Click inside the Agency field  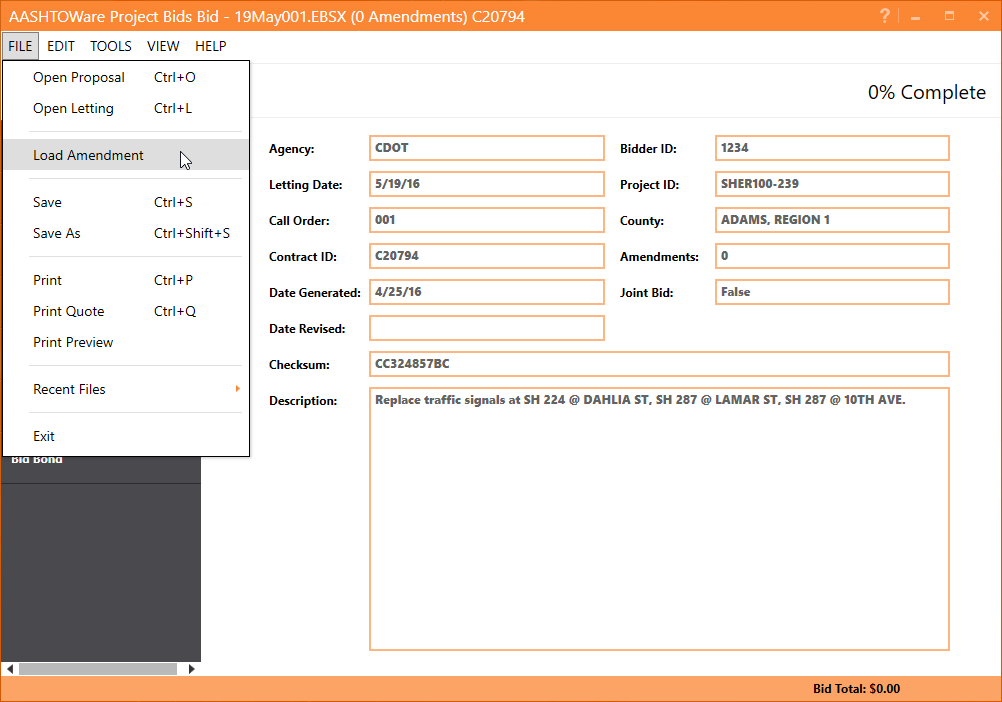pyautogui.click(x=486, y=147)
